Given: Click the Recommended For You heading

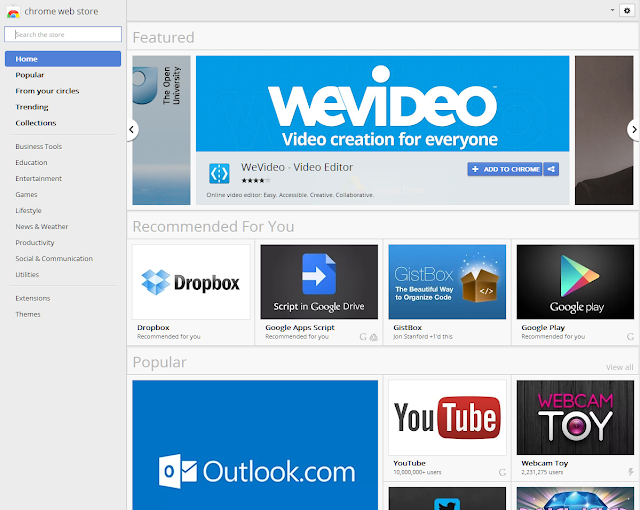Looking at the screenshot, I should [x=213, y=226].
